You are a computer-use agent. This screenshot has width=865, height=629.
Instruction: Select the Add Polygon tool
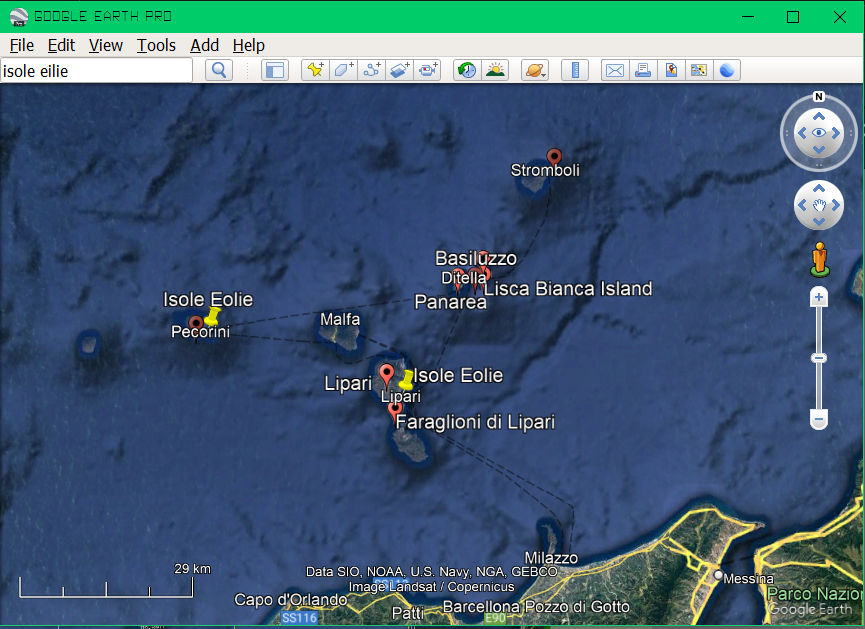[x=344, y=70]
